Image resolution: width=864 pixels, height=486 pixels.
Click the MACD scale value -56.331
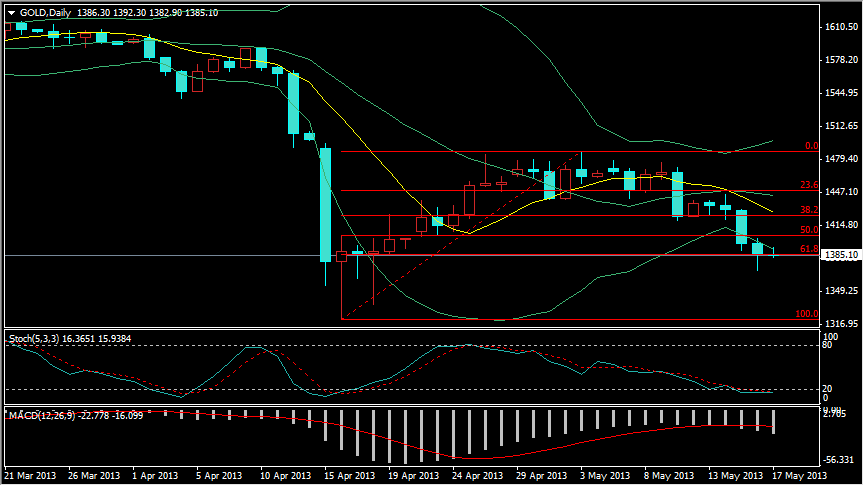839,459
